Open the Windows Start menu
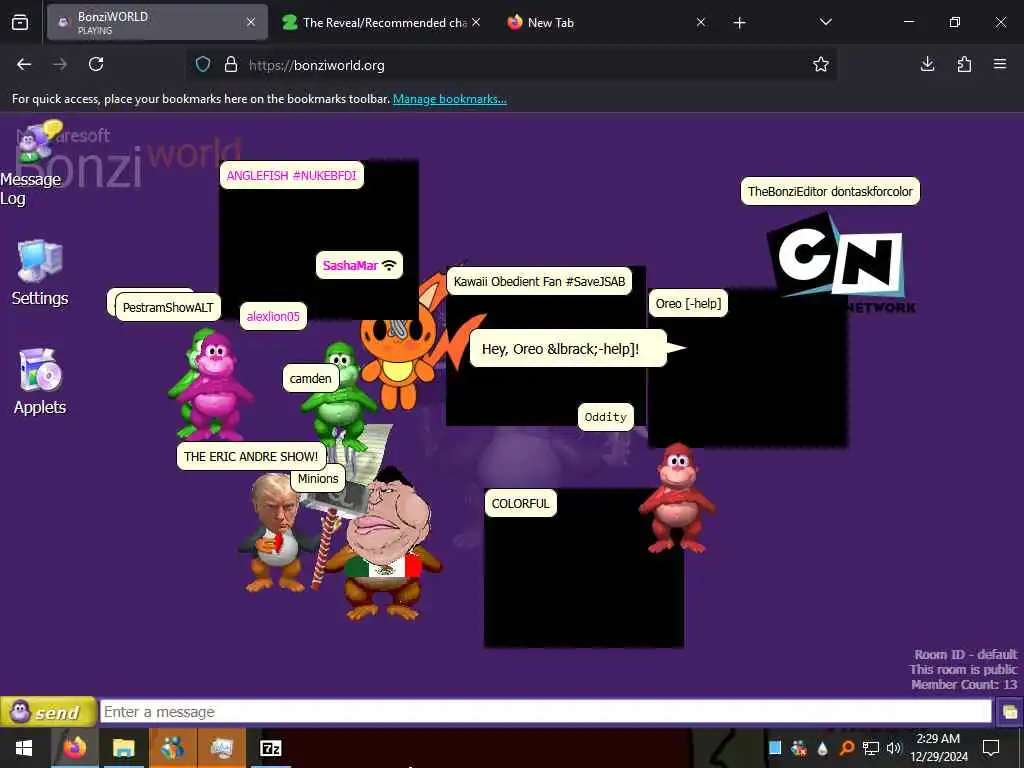1024x768 pixels. (24, 748)
